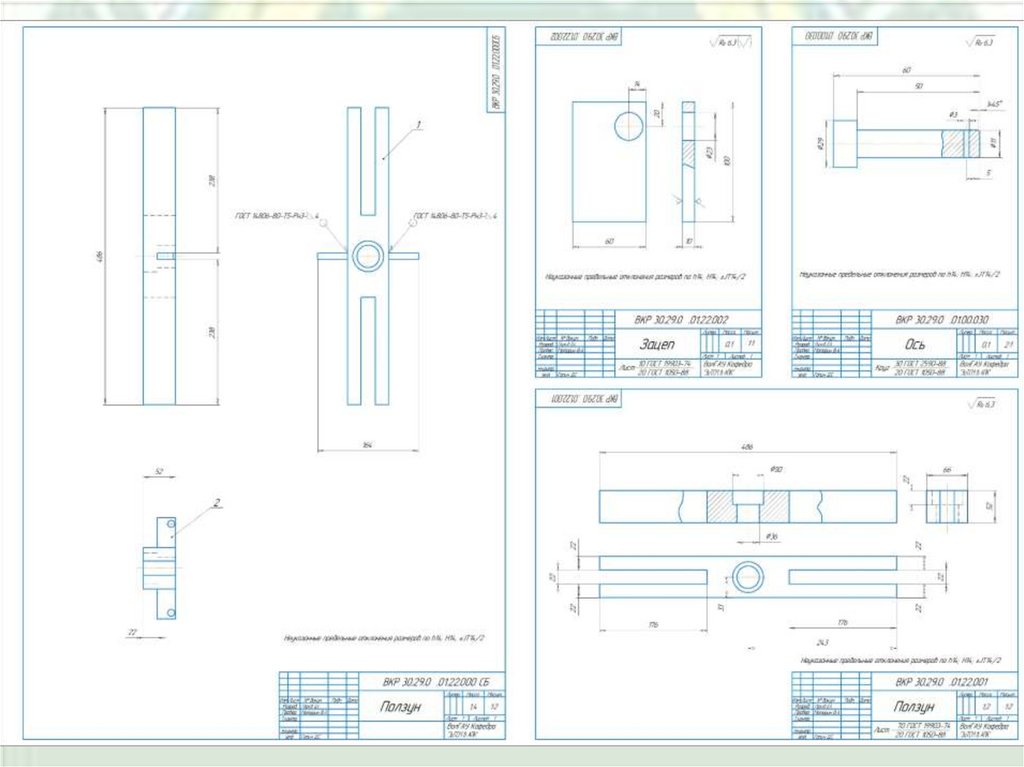Click the 243 dimension on Ползун detail
Screen dimensions: 1024x767
click(x=822, y=643)
